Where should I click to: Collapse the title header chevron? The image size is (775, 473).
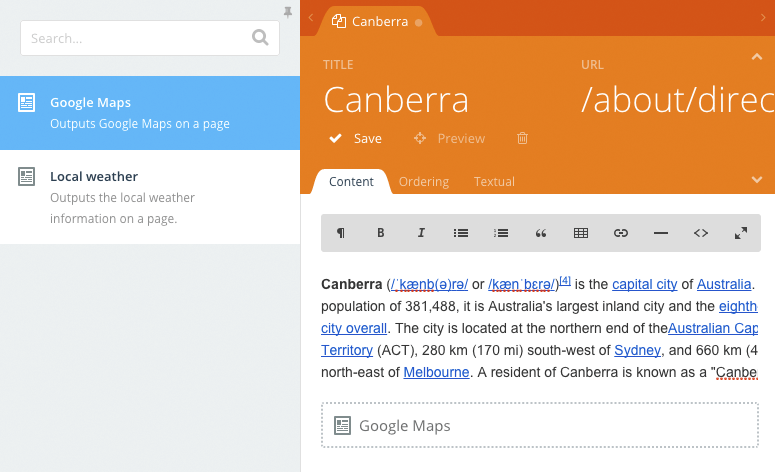(757, 57)
